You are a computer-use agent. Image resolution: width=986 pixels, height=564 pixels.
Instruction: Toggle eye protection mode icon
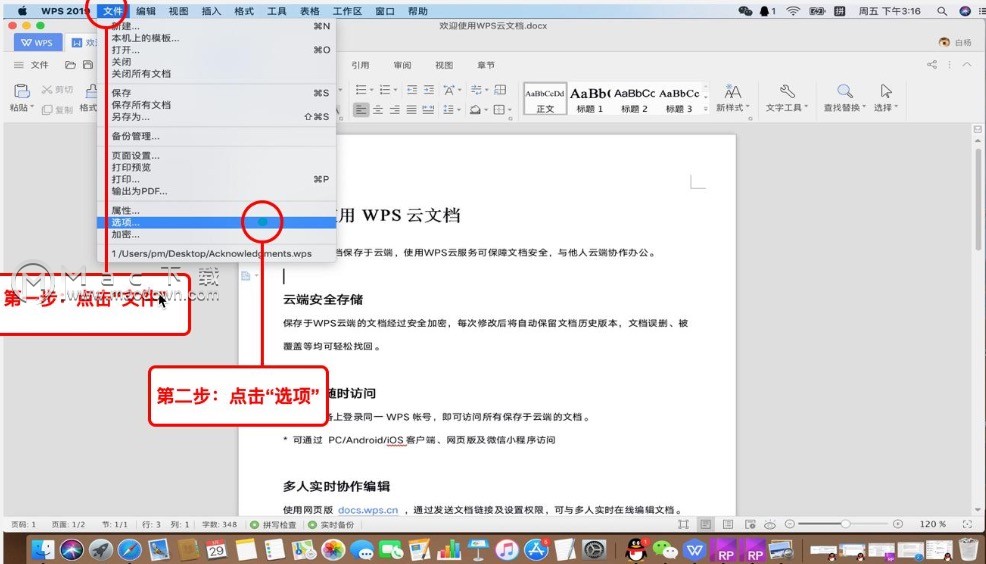(x=770, y=524)
